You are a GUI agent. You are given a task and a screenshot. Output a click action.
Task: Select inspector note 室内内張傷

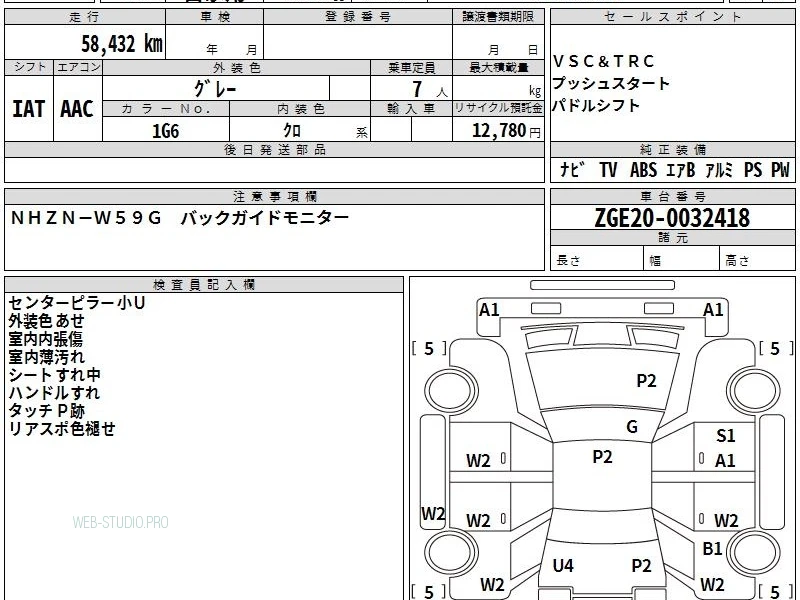(x=45, y=339)
